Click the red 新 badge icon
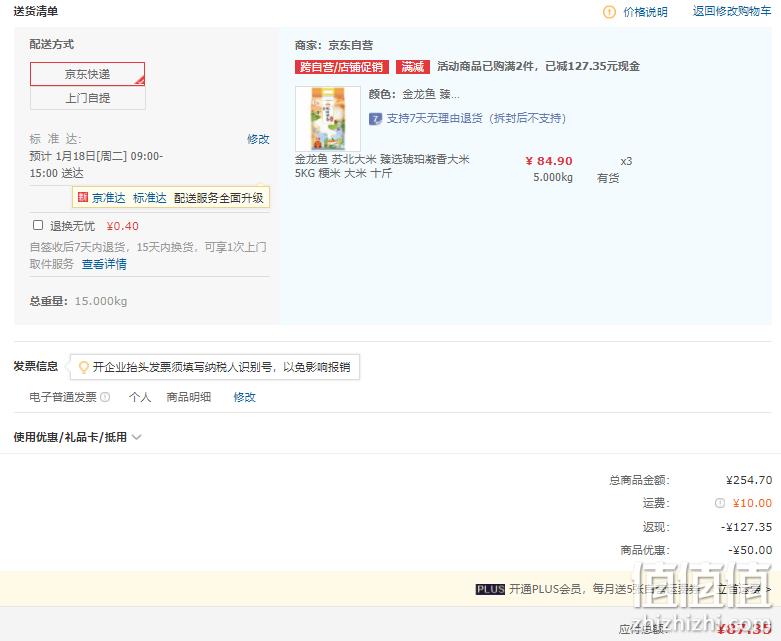Screen dimensions: 781x641 [83, 197]
